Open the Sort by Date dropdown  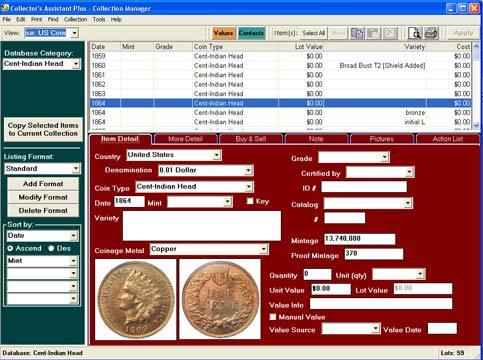(x=74, y=236)
